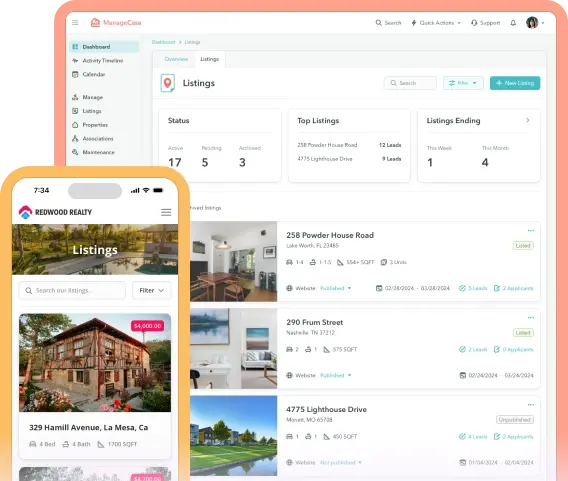Click the This Week count 1
The image size is (568, 481).
pyautogui.click(x=430, y=162)
